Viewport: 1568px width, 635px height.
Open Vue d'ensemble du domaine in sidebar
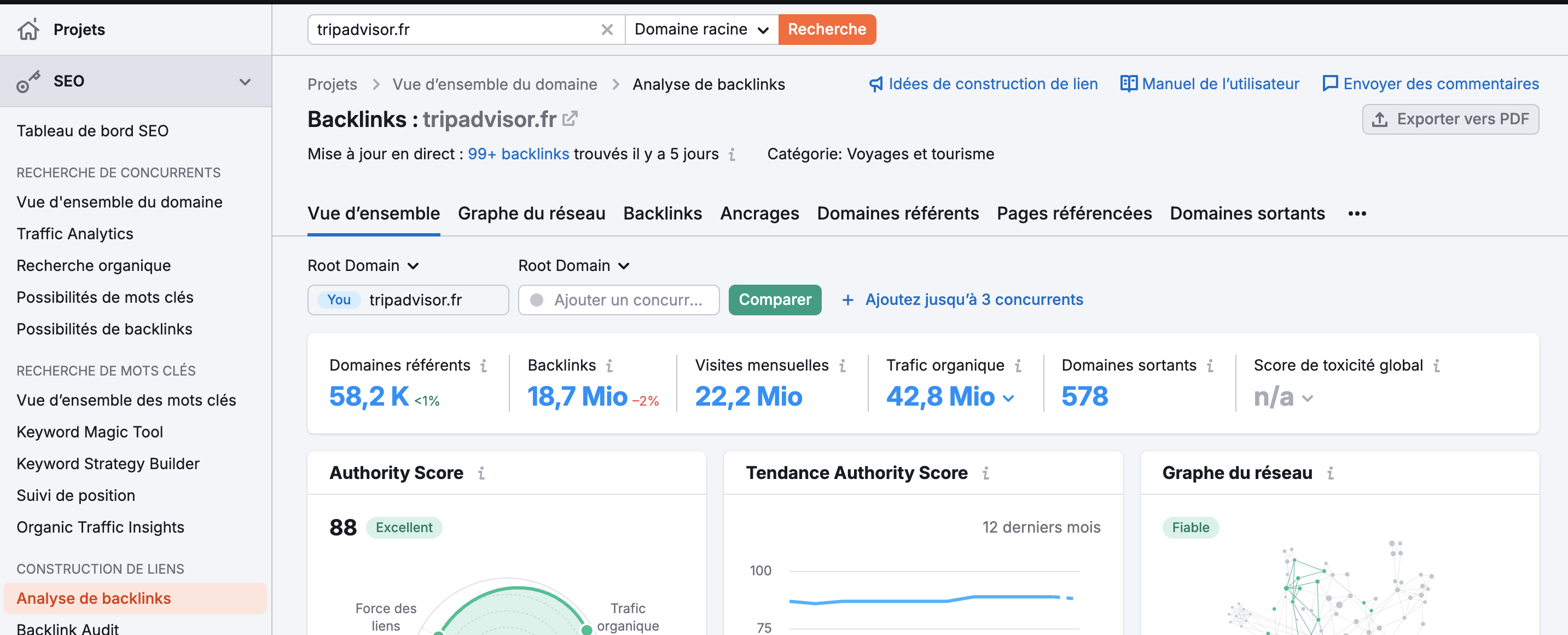pos(119,202)
